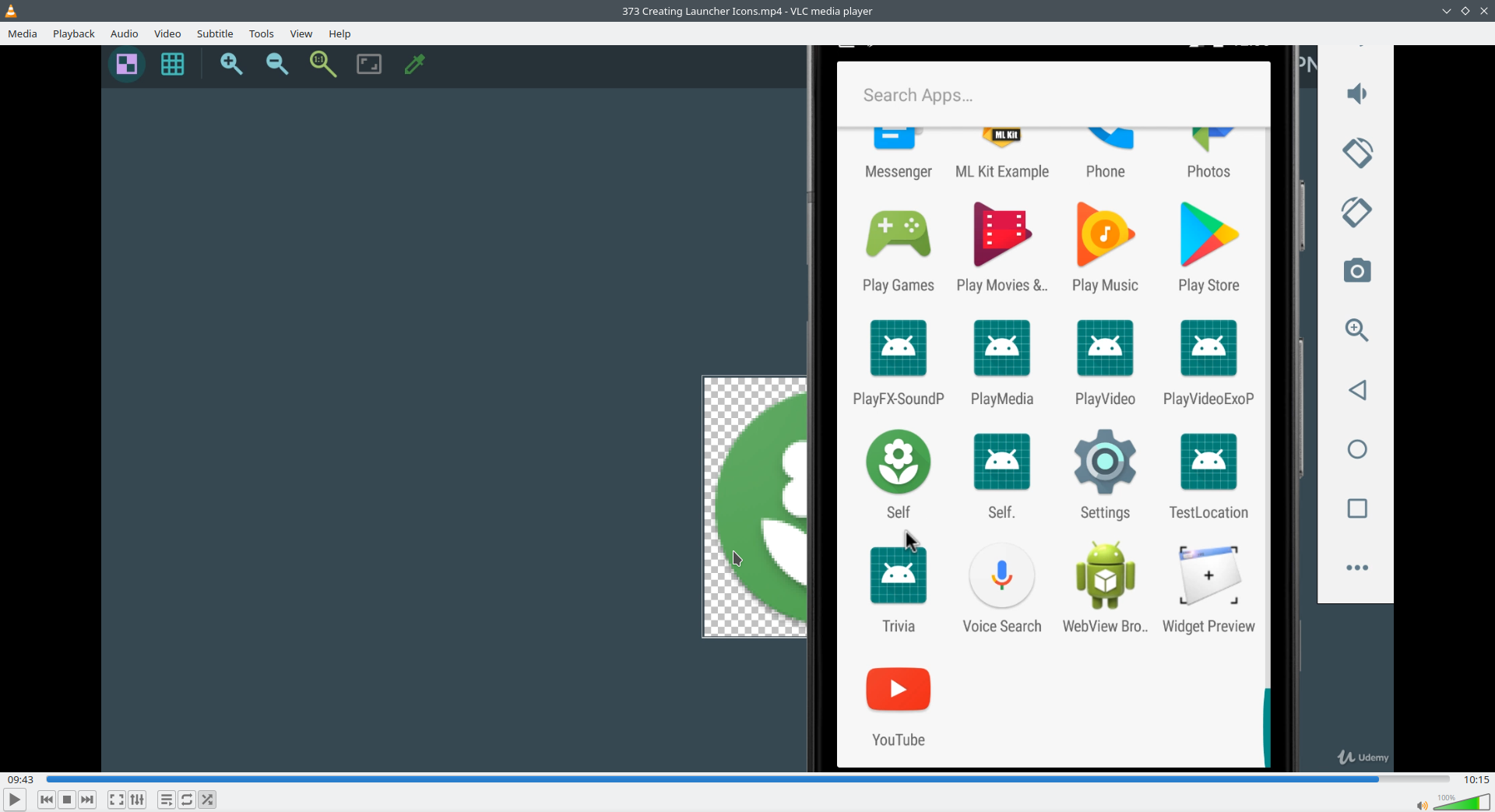Screen dimensions: 1495x812
Task: Click the emulator rotate right button
Action: coord(1357,212)
